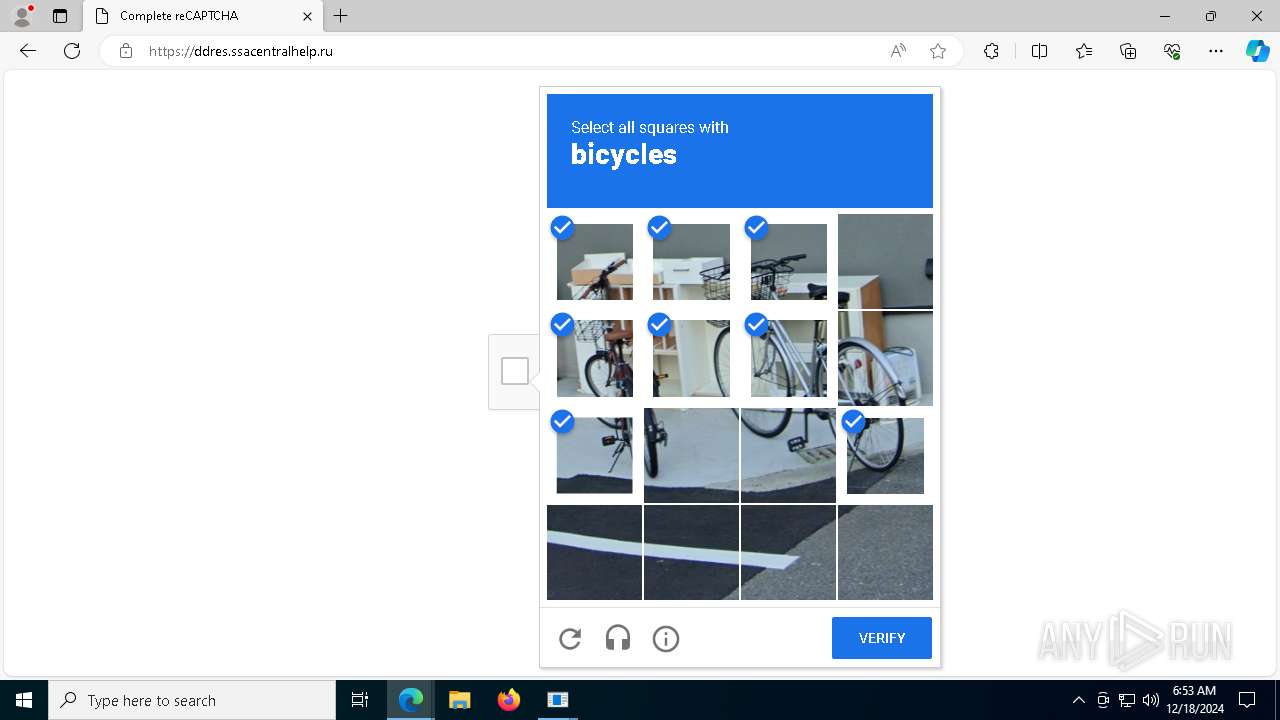Open the notification center

[1247, 700]
